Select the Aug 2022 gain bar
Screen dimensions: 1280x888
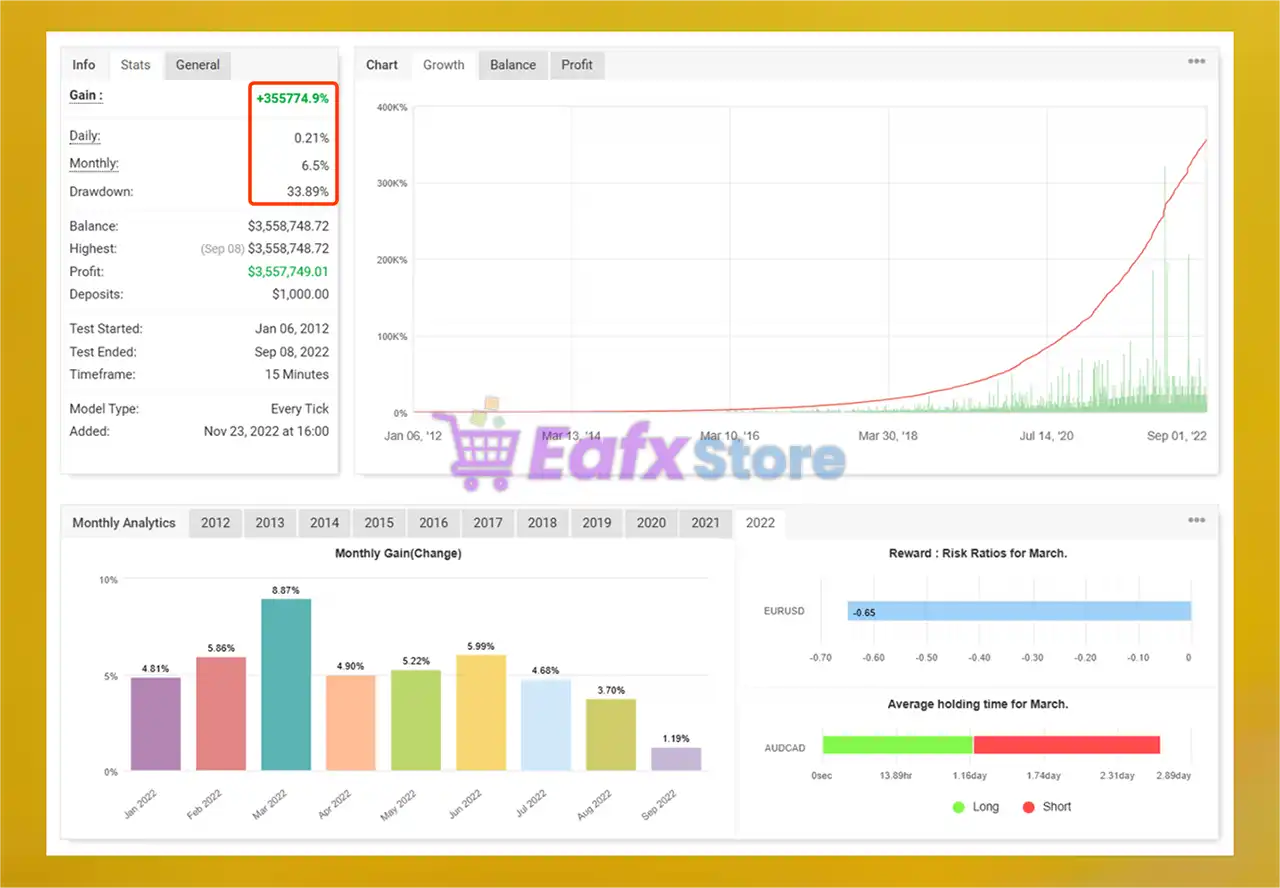(611, 735)
